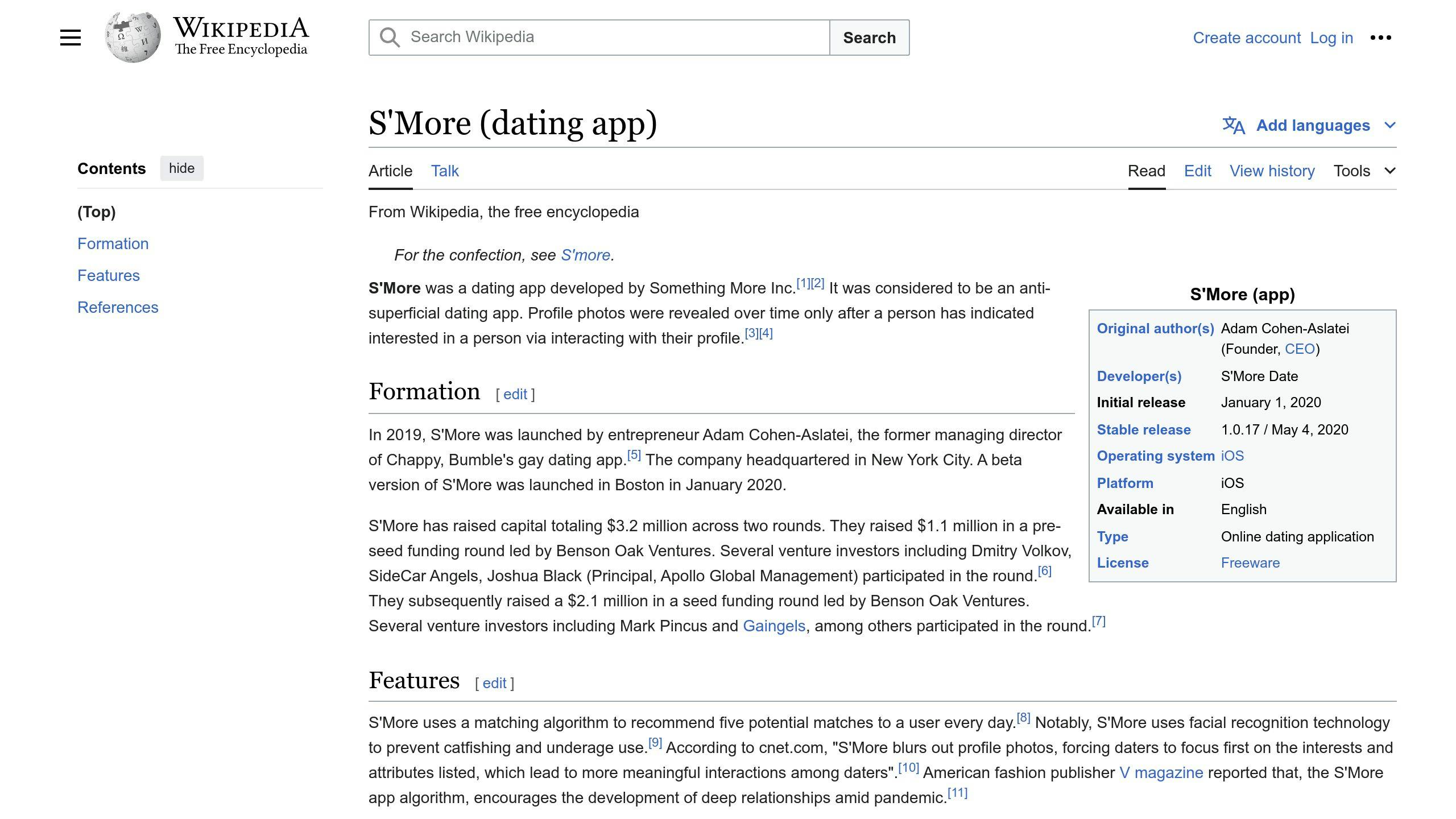Hide the Contents sidebar
1456x819 pixels.
181,168
